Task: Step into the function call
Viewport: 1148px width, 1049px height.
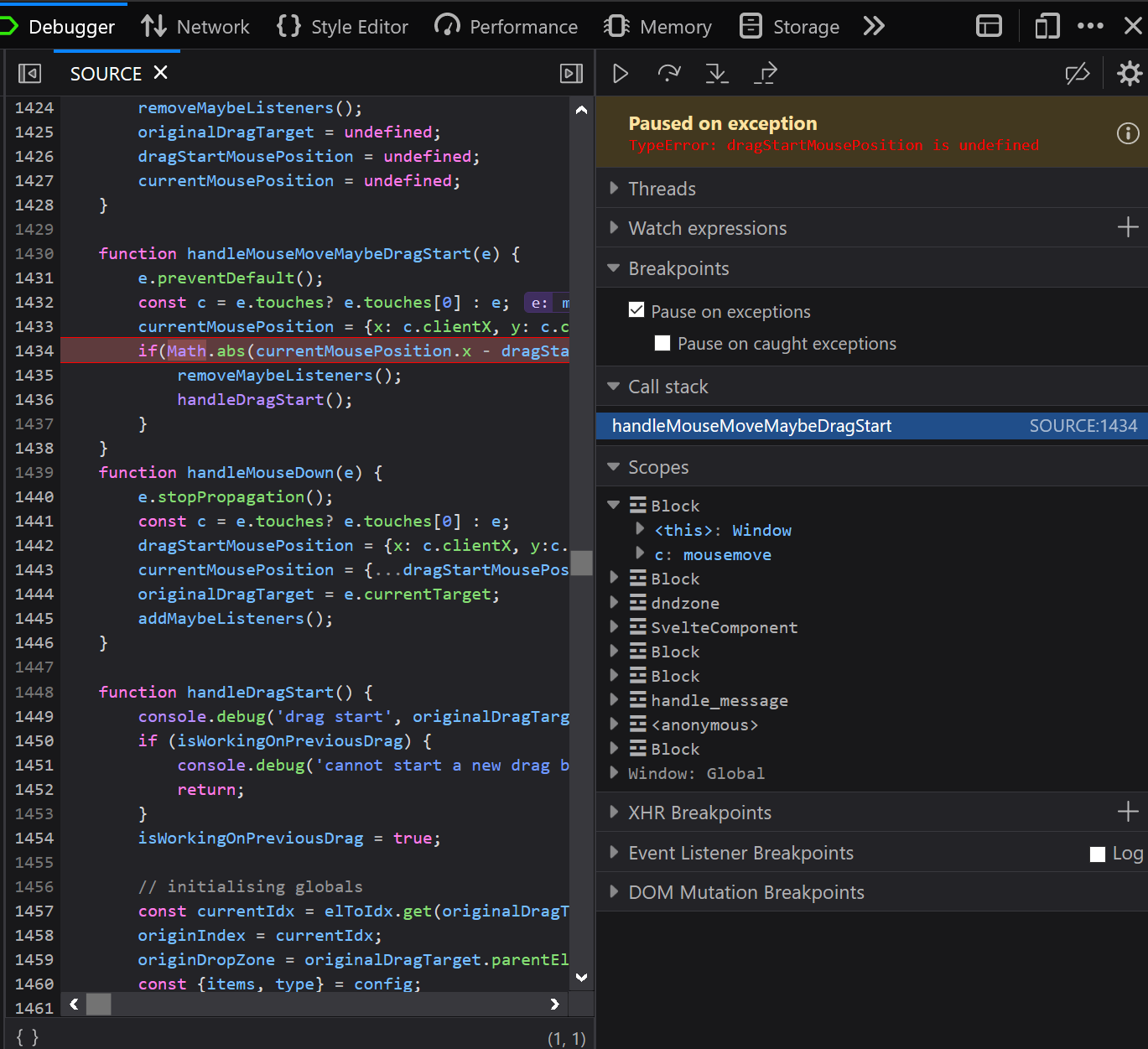Action: 717,73
